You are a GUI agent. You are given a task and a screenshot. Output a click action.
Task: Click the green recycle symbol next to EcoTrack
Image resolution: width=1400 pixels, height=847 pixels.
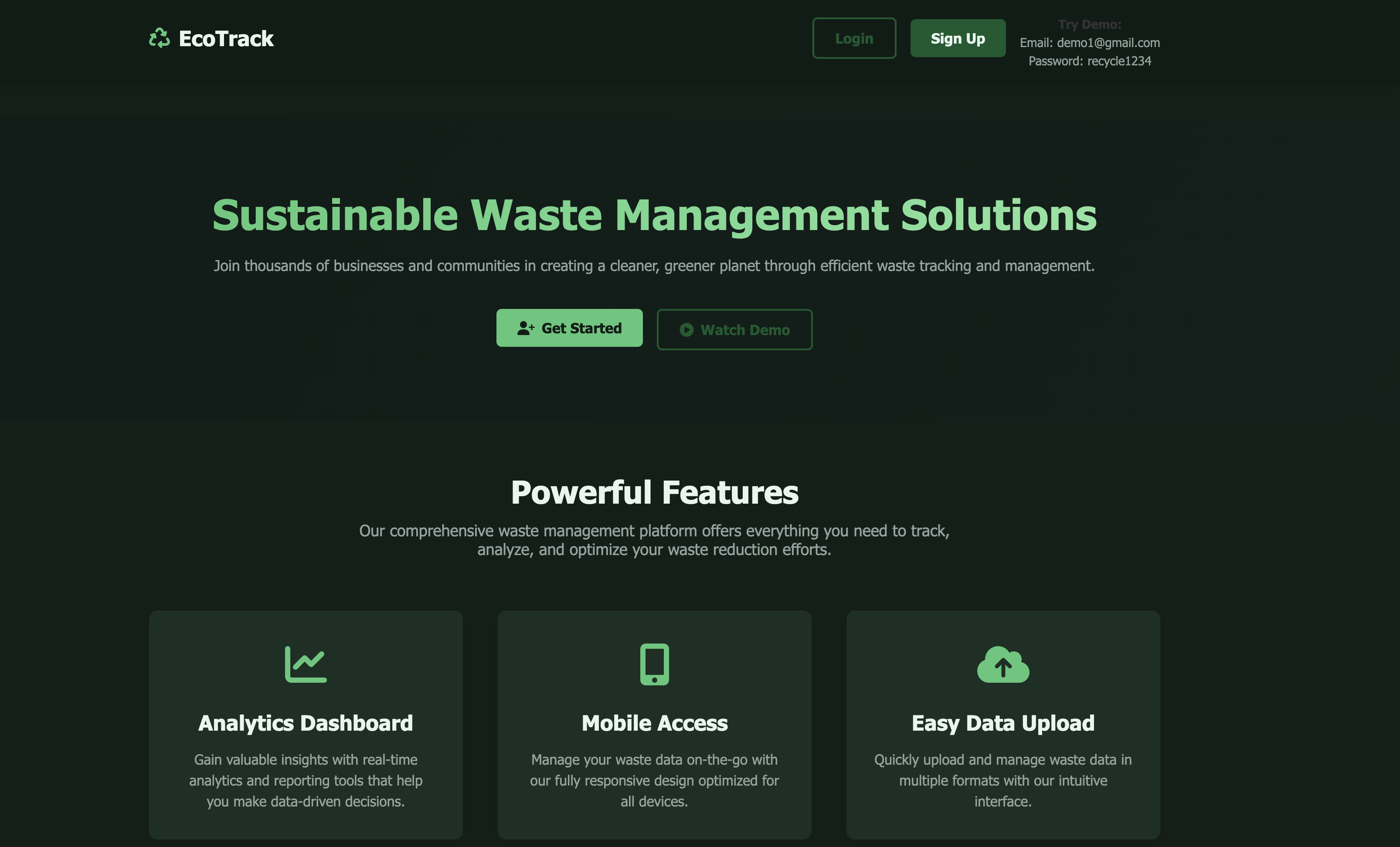click(159, 38)
